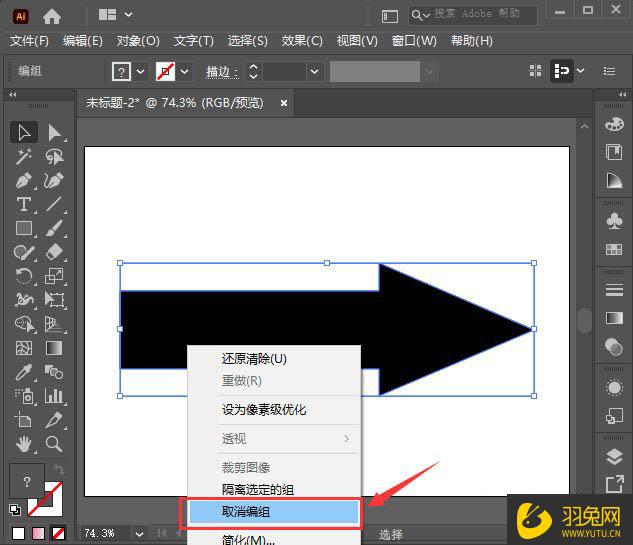Pick the Paintbrush tool
This screenshot has height=545, width=633.
coord(54,228)
